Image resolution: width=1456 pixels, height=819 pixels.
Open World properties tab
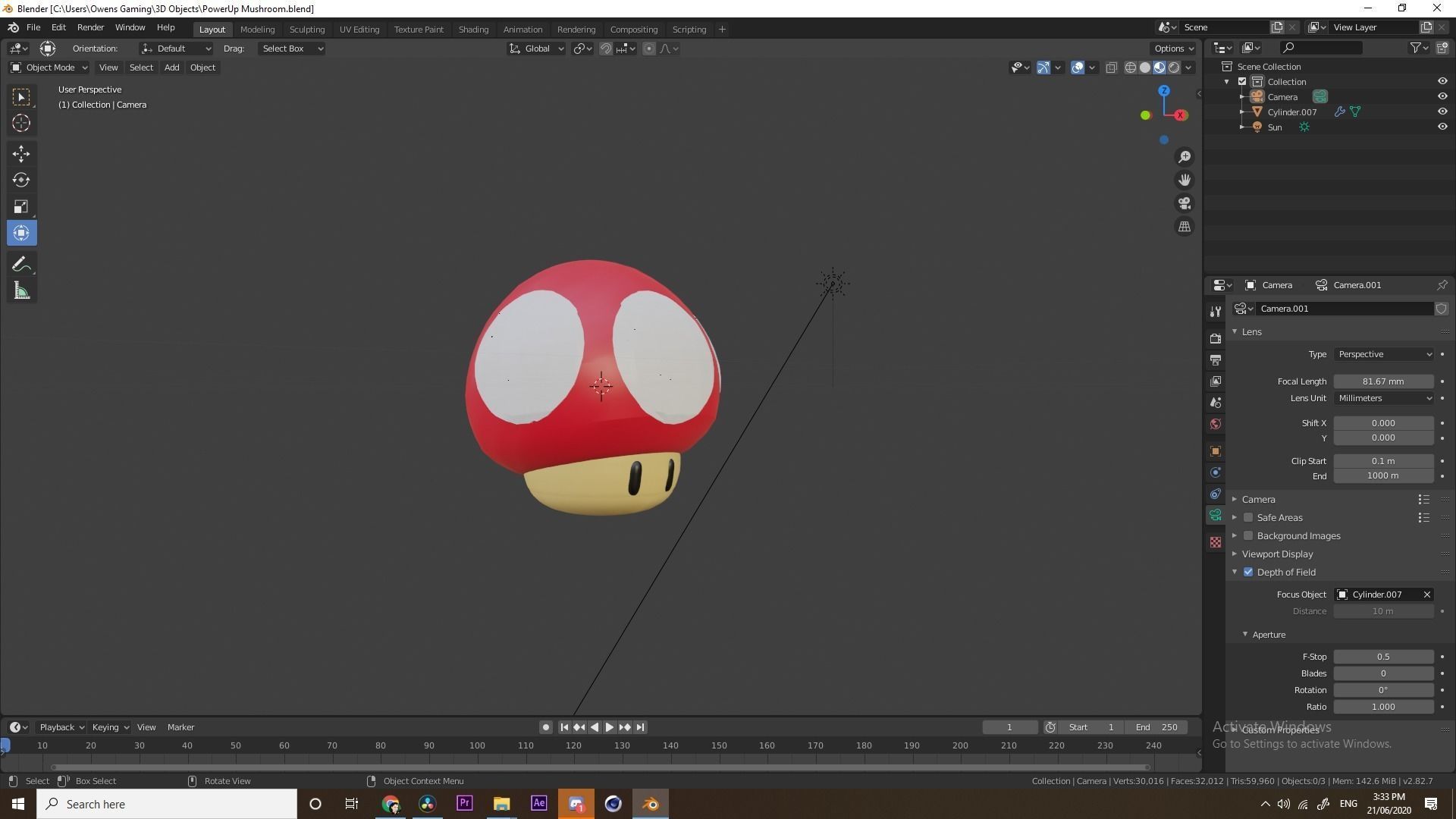1216,424
